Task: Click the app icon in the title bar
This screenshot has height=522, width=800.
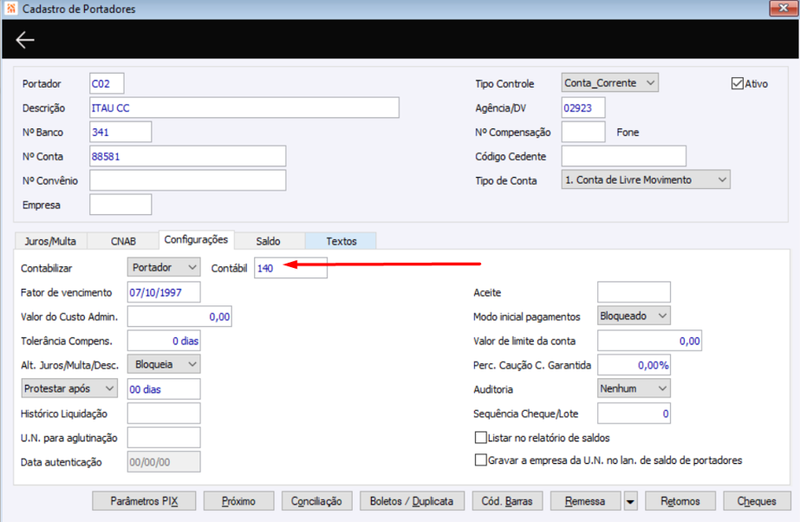Action: tap(11, 9)
